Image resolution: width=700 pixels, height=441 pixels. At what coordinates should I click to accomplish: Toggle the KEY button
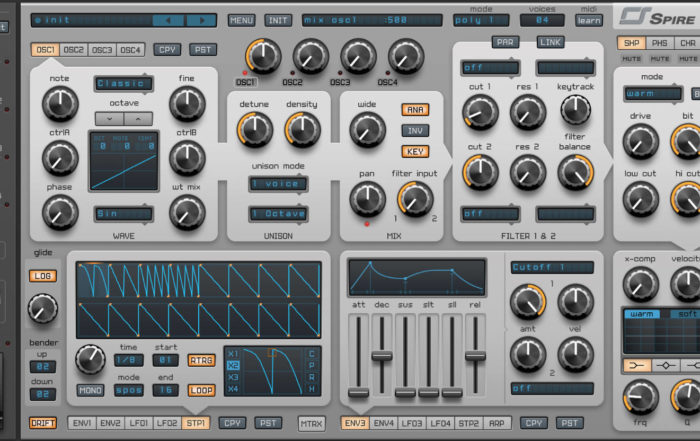pyautogui.click(x=415, y=151)
